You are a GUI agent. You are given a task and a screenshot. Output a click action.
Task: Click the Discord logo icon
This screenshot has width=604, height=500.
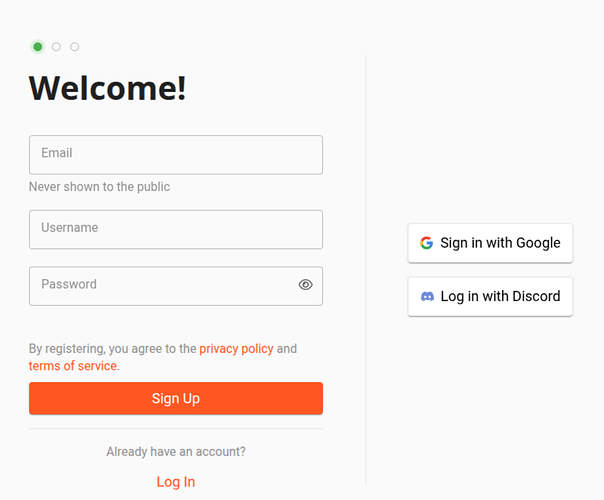(427, 296)
